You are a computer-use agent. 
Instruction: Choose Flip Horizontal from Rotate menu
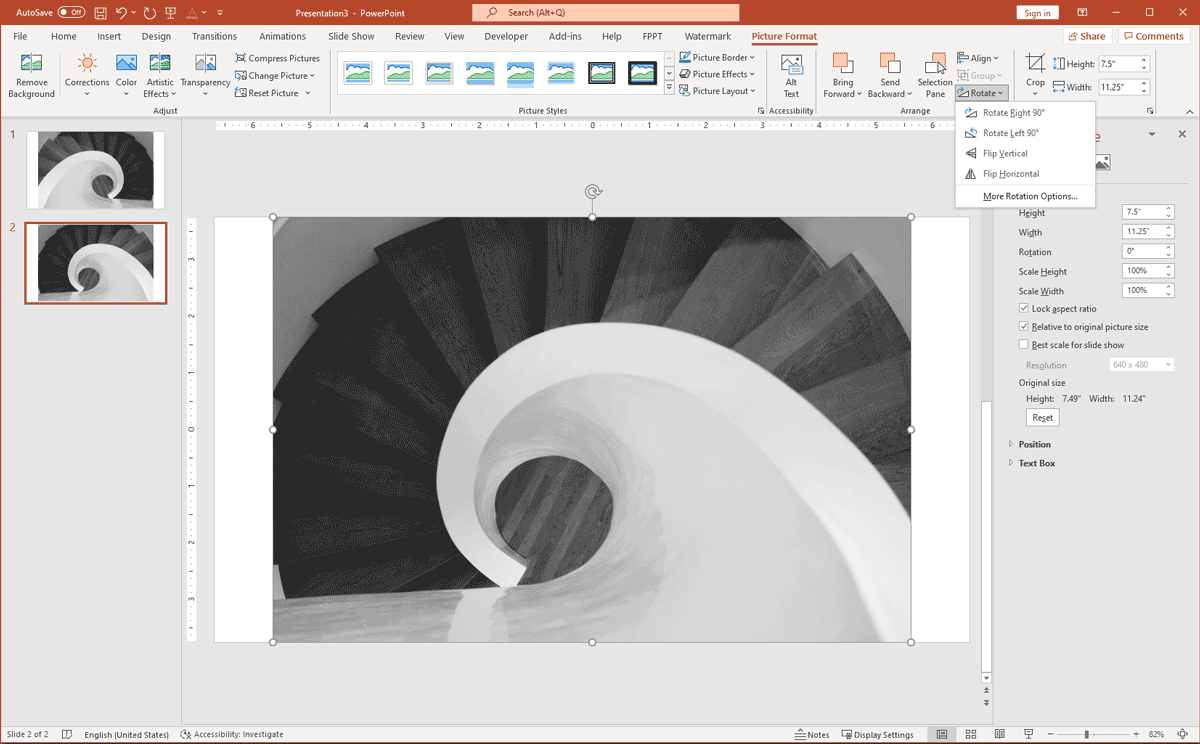pyautogui.click(x=1010, y=174)
